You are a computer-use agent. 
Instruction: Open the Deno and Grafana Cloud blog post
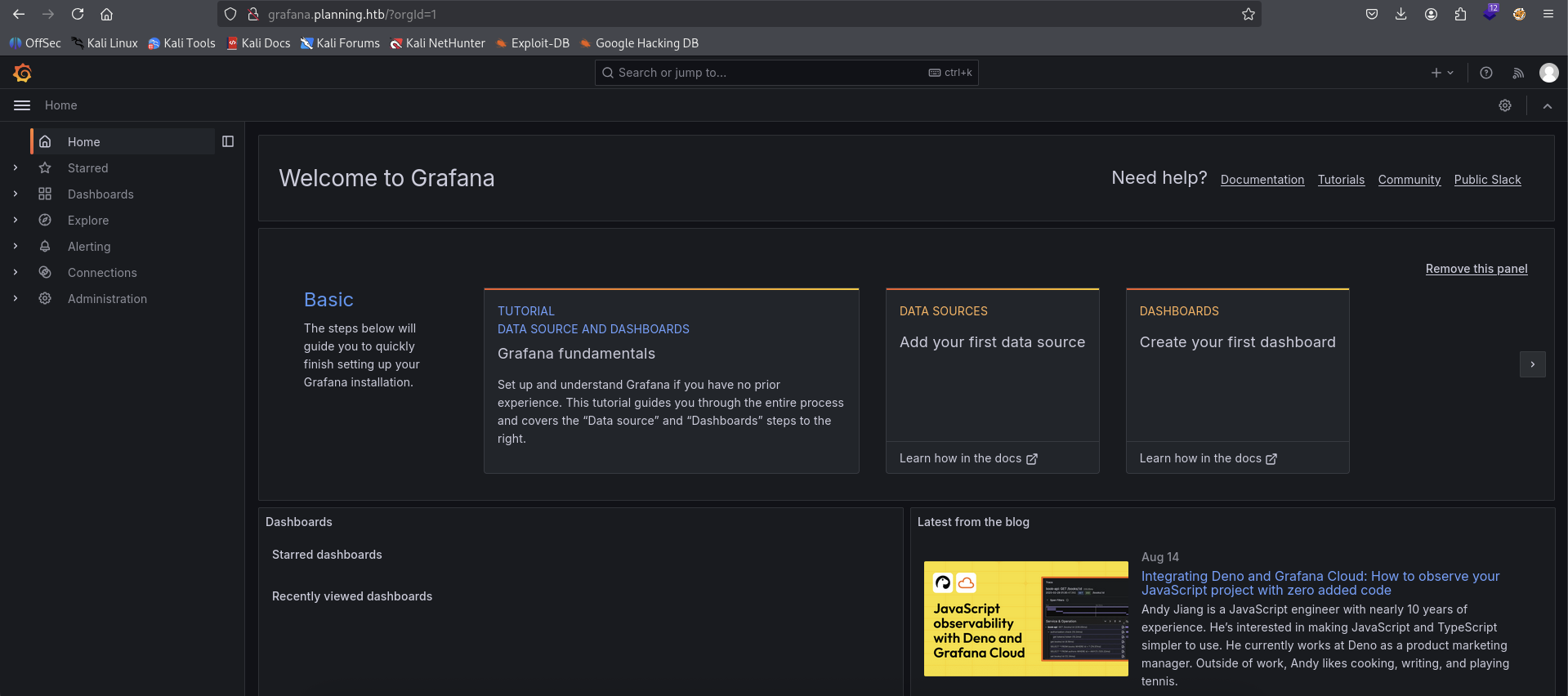[x=1320, y=583]
